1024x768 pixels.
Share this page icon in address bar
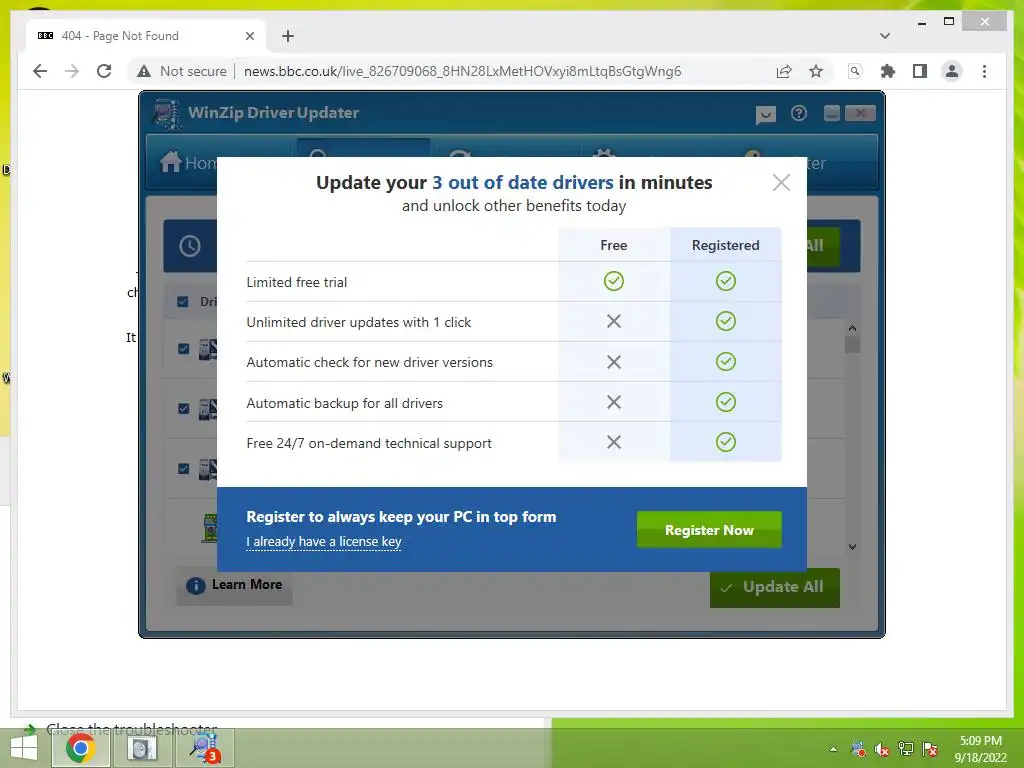(784, 71)
